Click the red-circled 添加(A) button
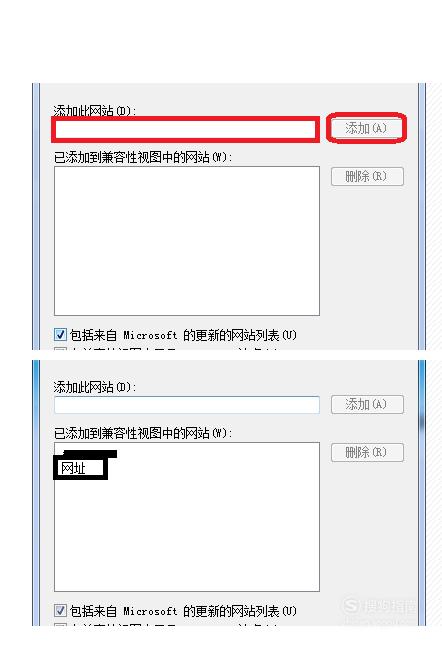The width and height of the screenshot is (442, 652). point(366,128)
